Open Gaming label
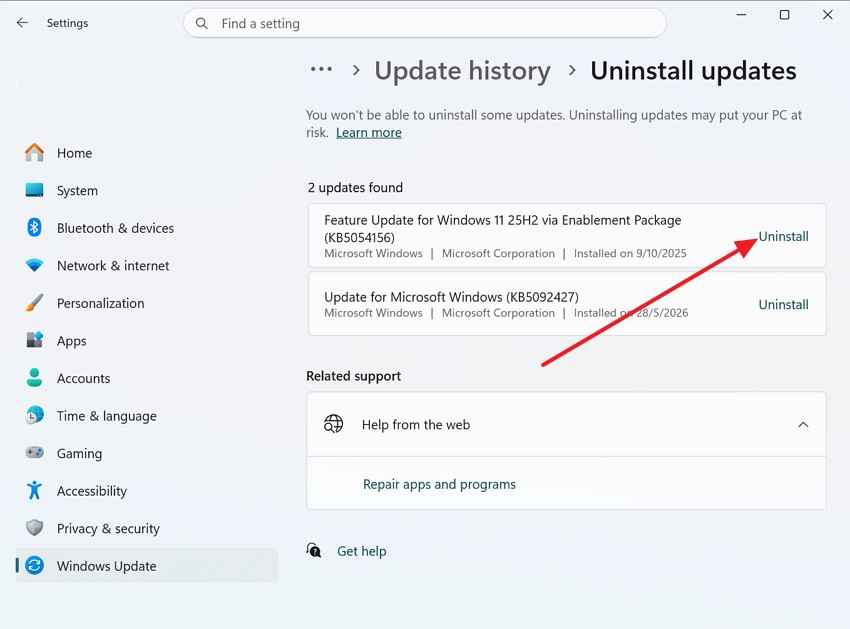The height and width of the screenshot is (629, 850). pos(79,454)
